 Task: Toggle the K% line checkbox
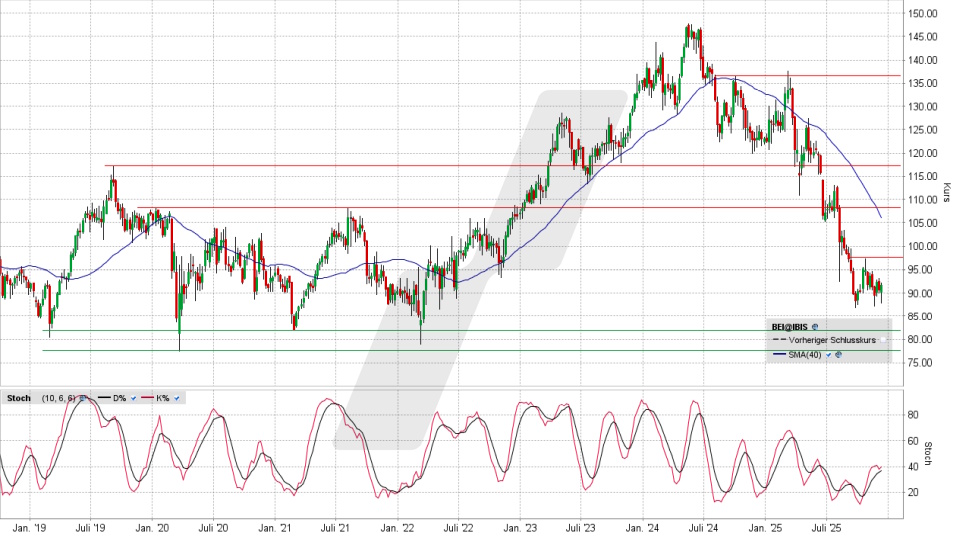click(x=178, y=398)
